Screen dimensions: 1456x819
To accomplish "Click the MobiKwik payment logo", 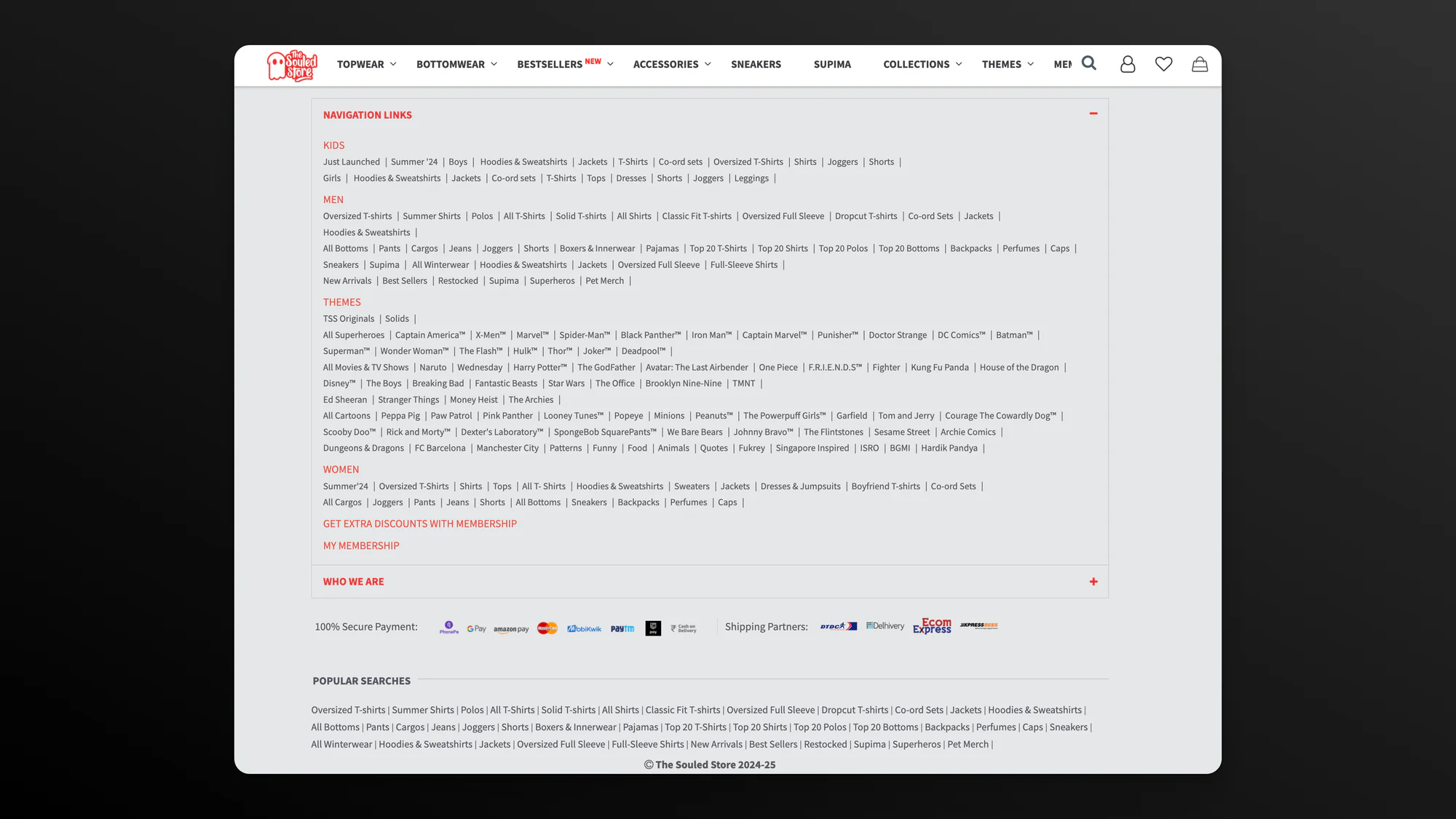I will click(x=584, y=628).
